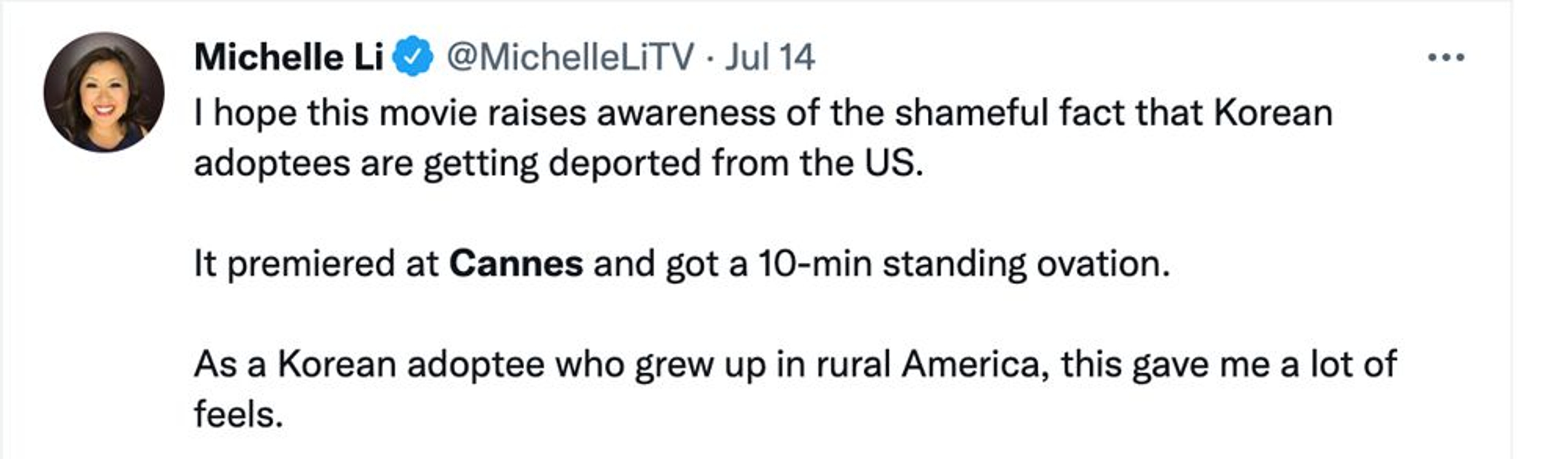Click the phrase "deported from the US"
1568x459 pixels.
735,164
